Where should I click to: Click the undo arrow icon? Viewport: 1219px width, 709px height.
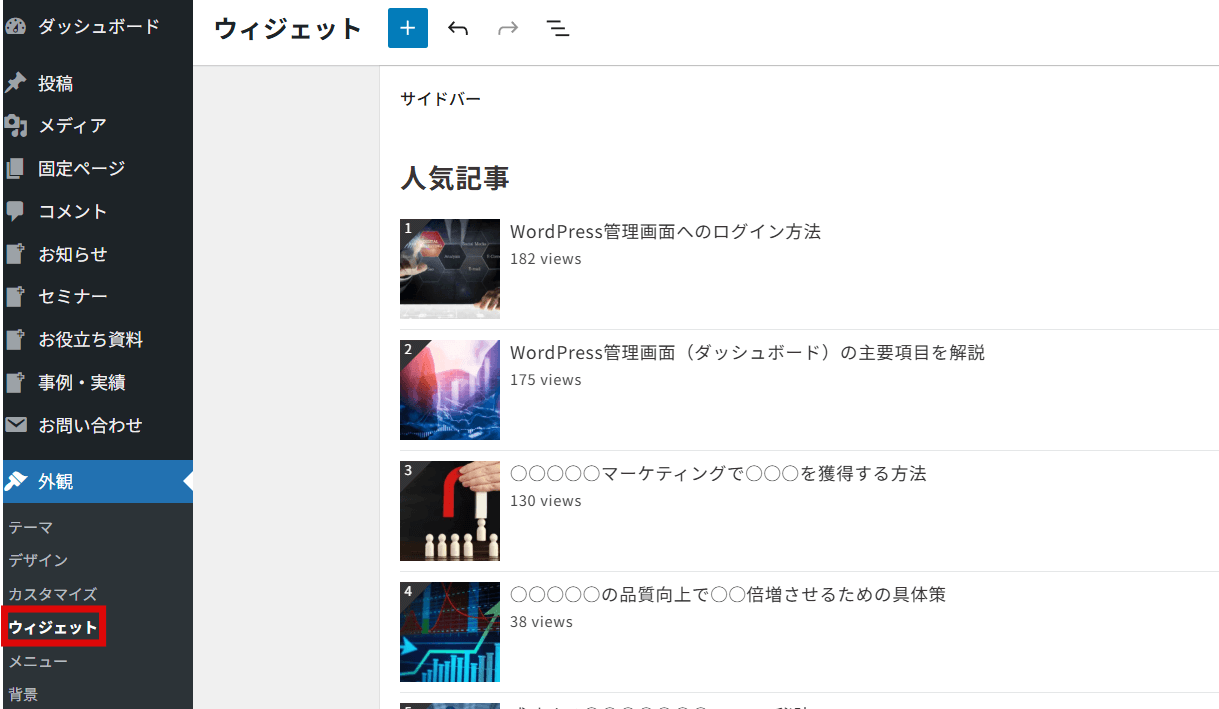pyautogui.click(x=458, y=28)
